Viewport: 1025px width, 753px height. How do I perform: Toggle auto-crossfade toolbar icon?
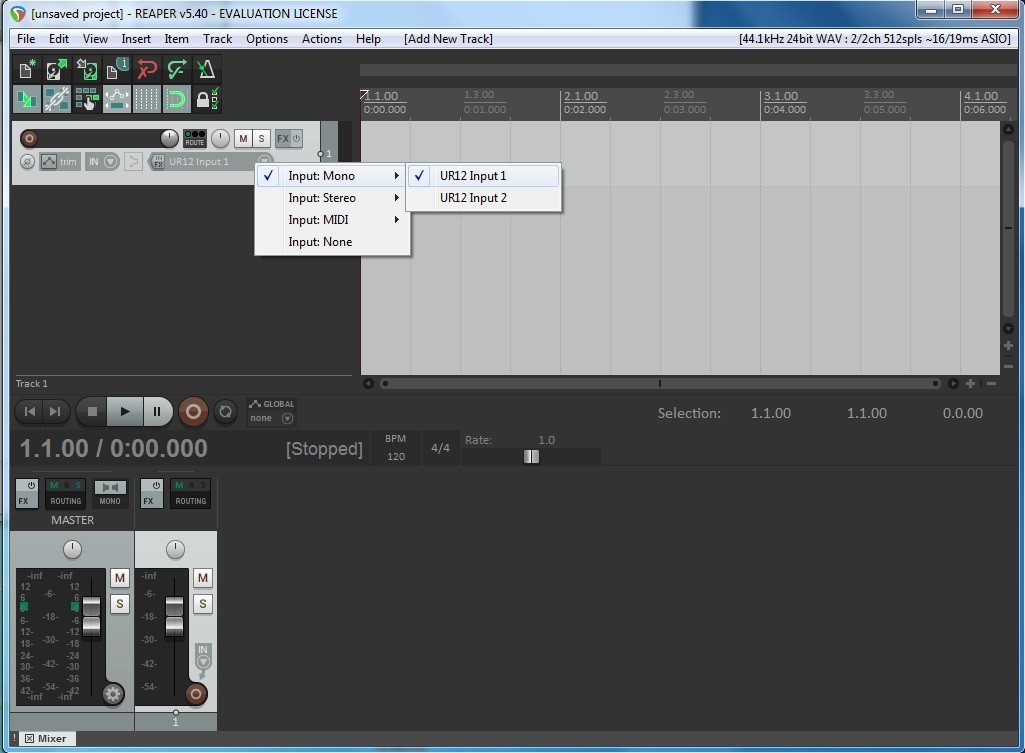point(27,99)
